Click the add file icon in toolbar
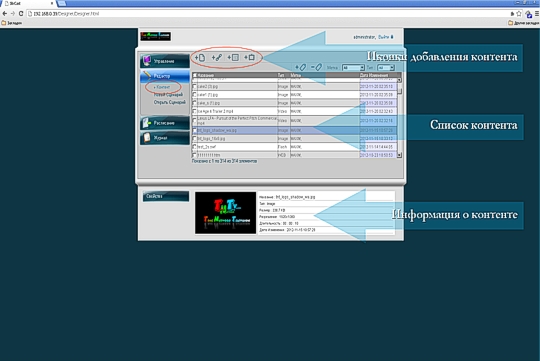540x361 pixels. 200,58
